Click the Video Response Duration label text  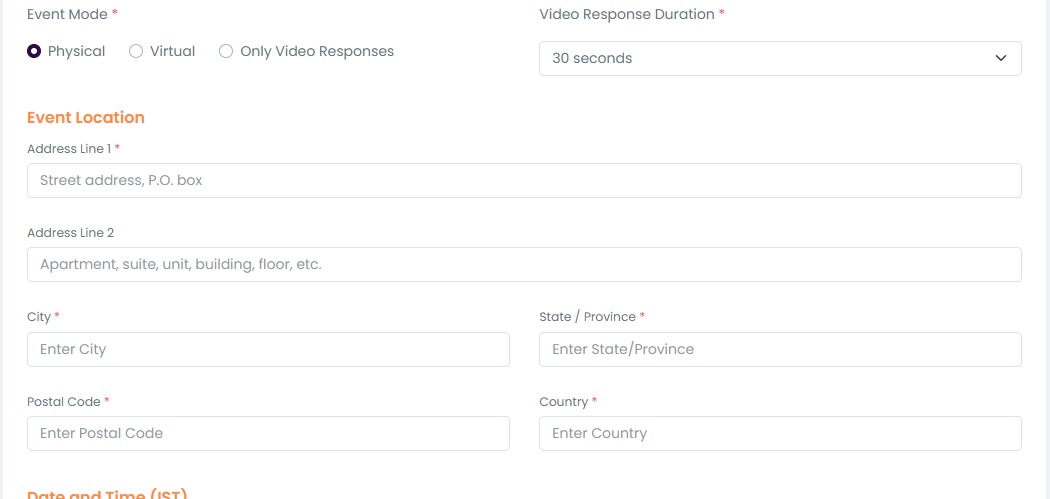pyautogui.click(x=627, y=15)
